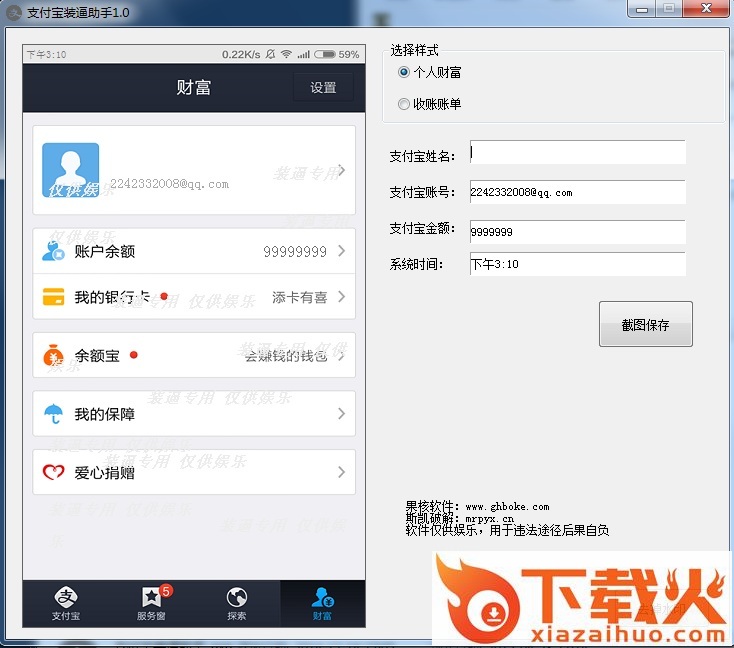The height and width of the screenshot is (648, 734).
Task: Click the 支付宝金额 input field
Action: click(578, 232)
